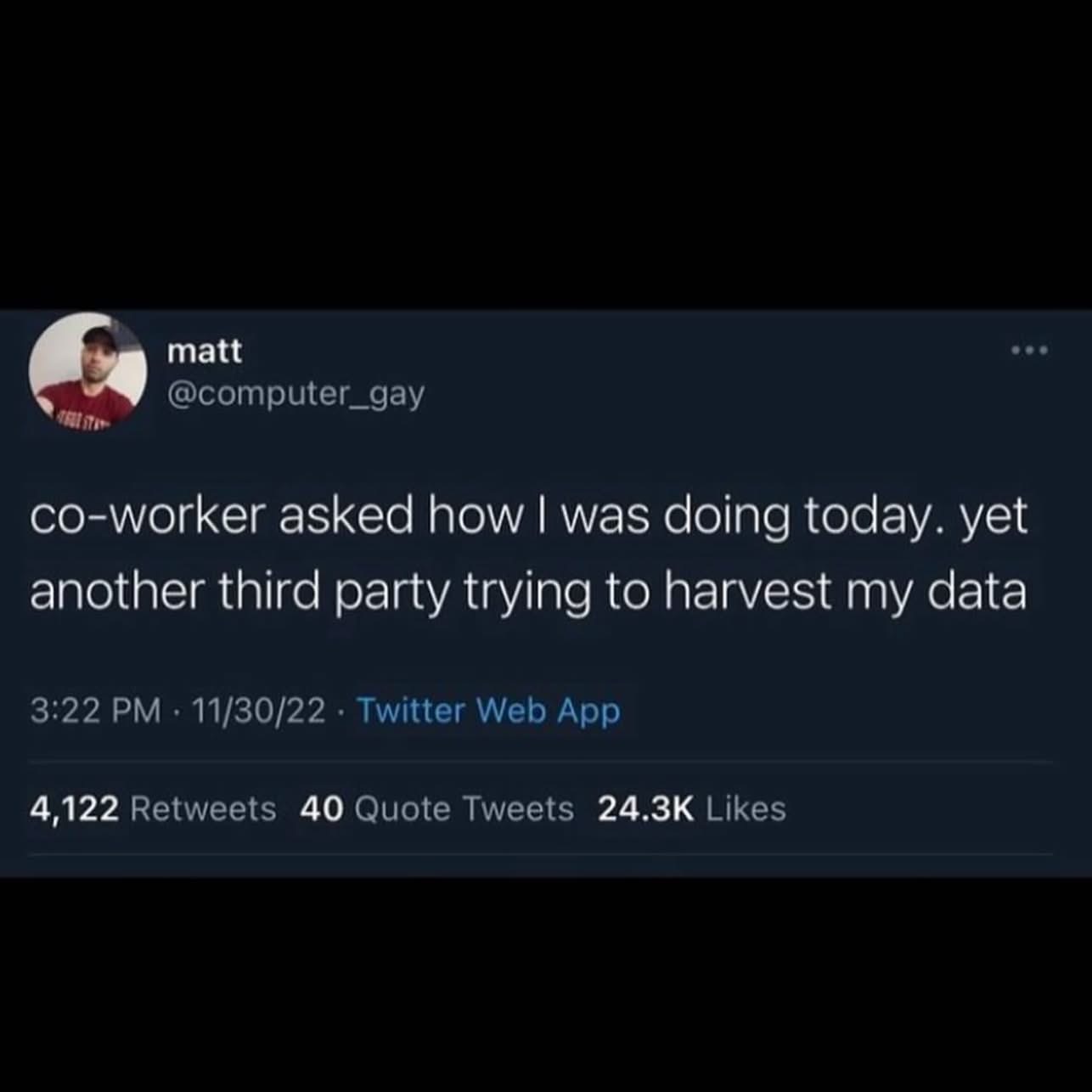Click the 3:22 PM timestamp

95,712
